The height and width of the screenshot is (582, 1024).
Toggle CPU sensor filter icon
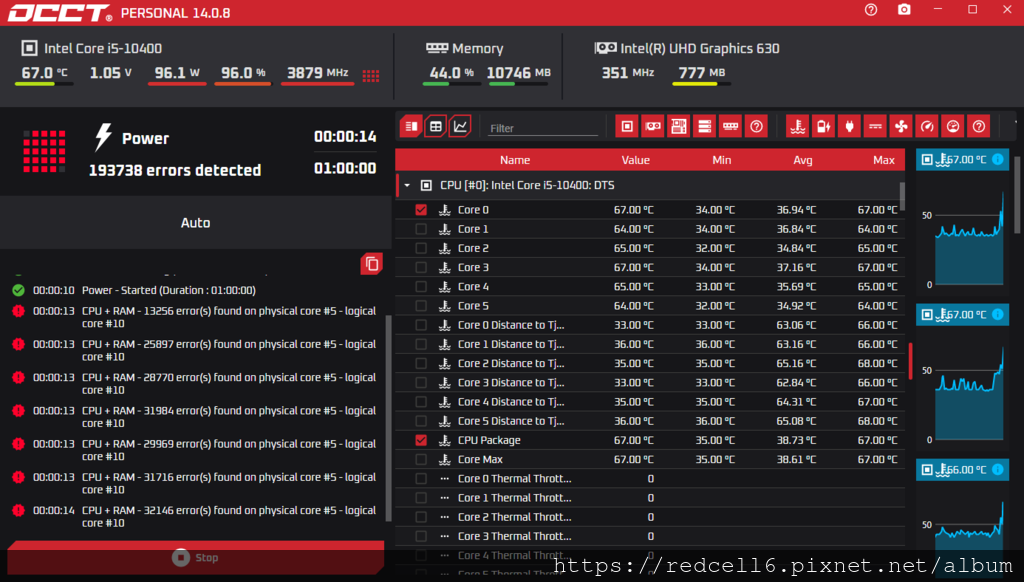[x=627, y=126]
